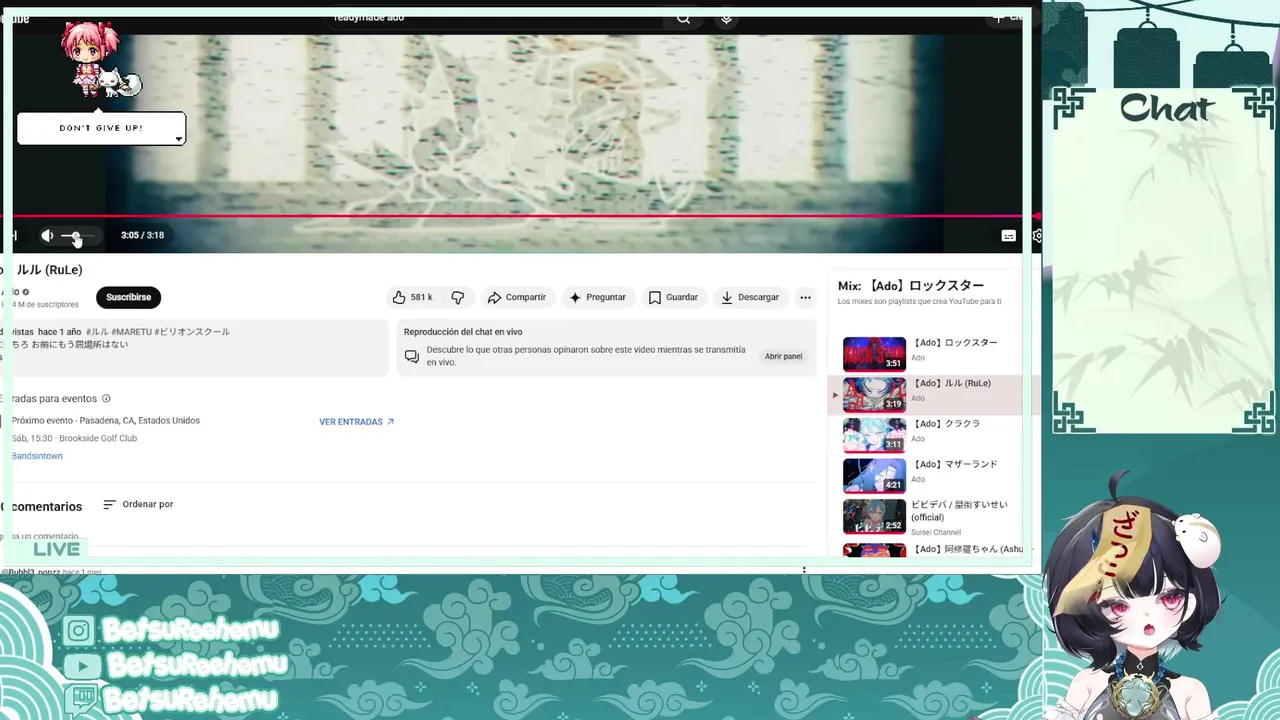Open the Ordenar por sort dropdown
The height and width of the screenshot is (720, 1280).
point(138,504)
